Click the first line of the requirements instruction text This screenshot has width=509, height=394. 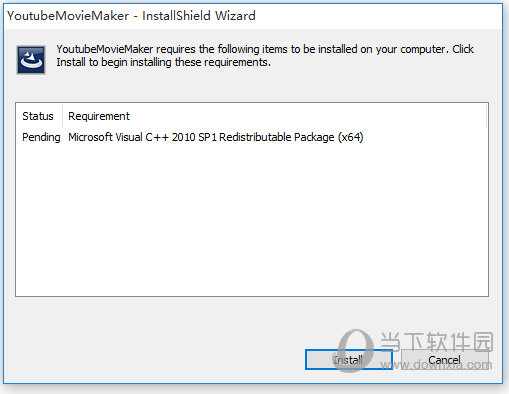tap(265, 49)
